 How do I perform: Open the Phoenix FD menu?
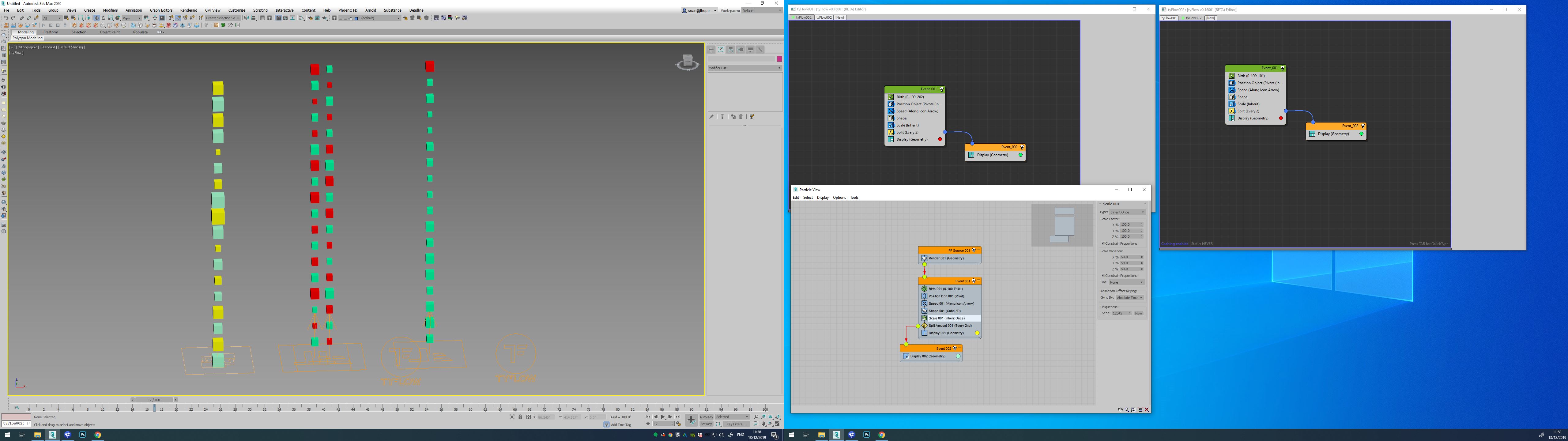348,10
